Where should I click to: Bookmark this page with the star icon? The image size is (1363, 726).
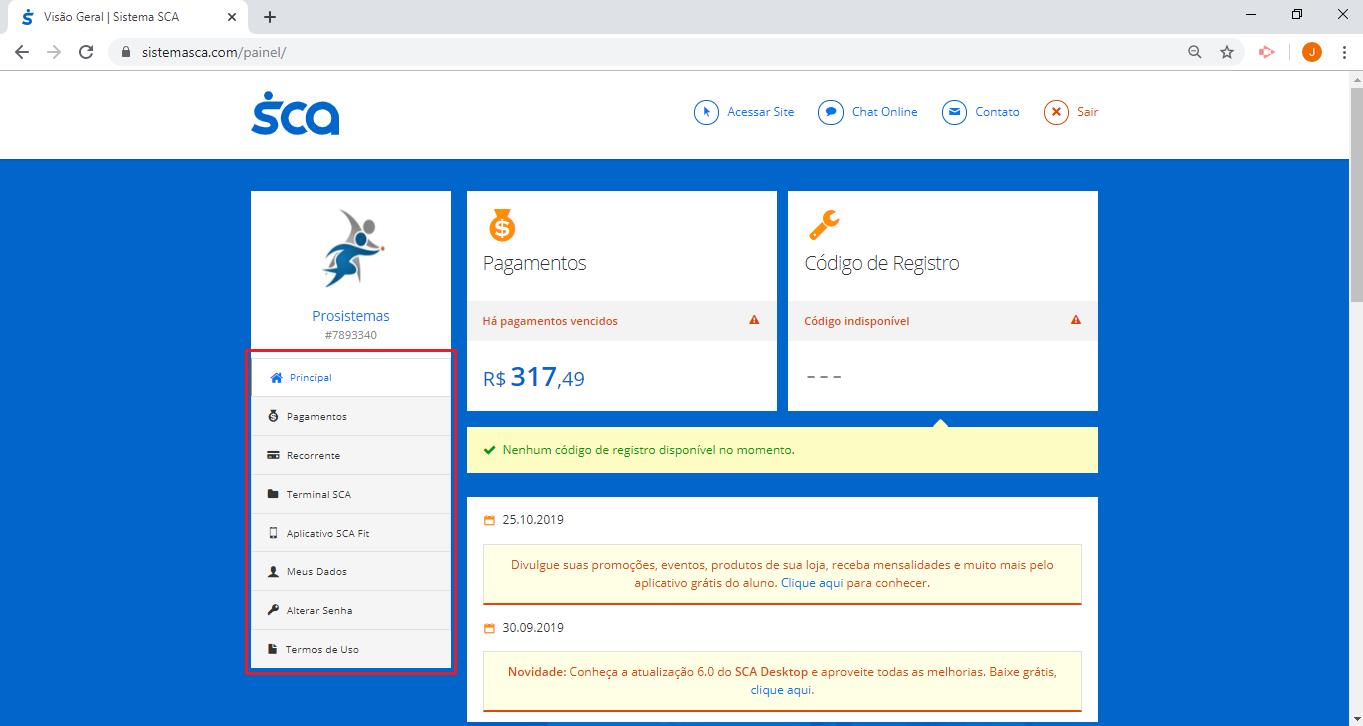click(1227, 52)
